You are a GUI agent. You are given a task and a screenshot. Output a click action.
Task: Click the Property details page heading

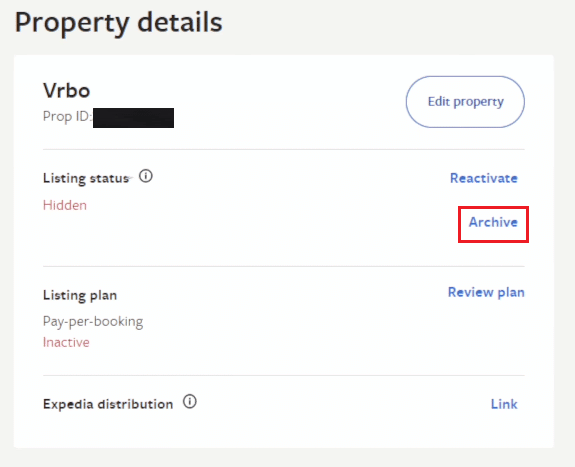tap(118, 23)
